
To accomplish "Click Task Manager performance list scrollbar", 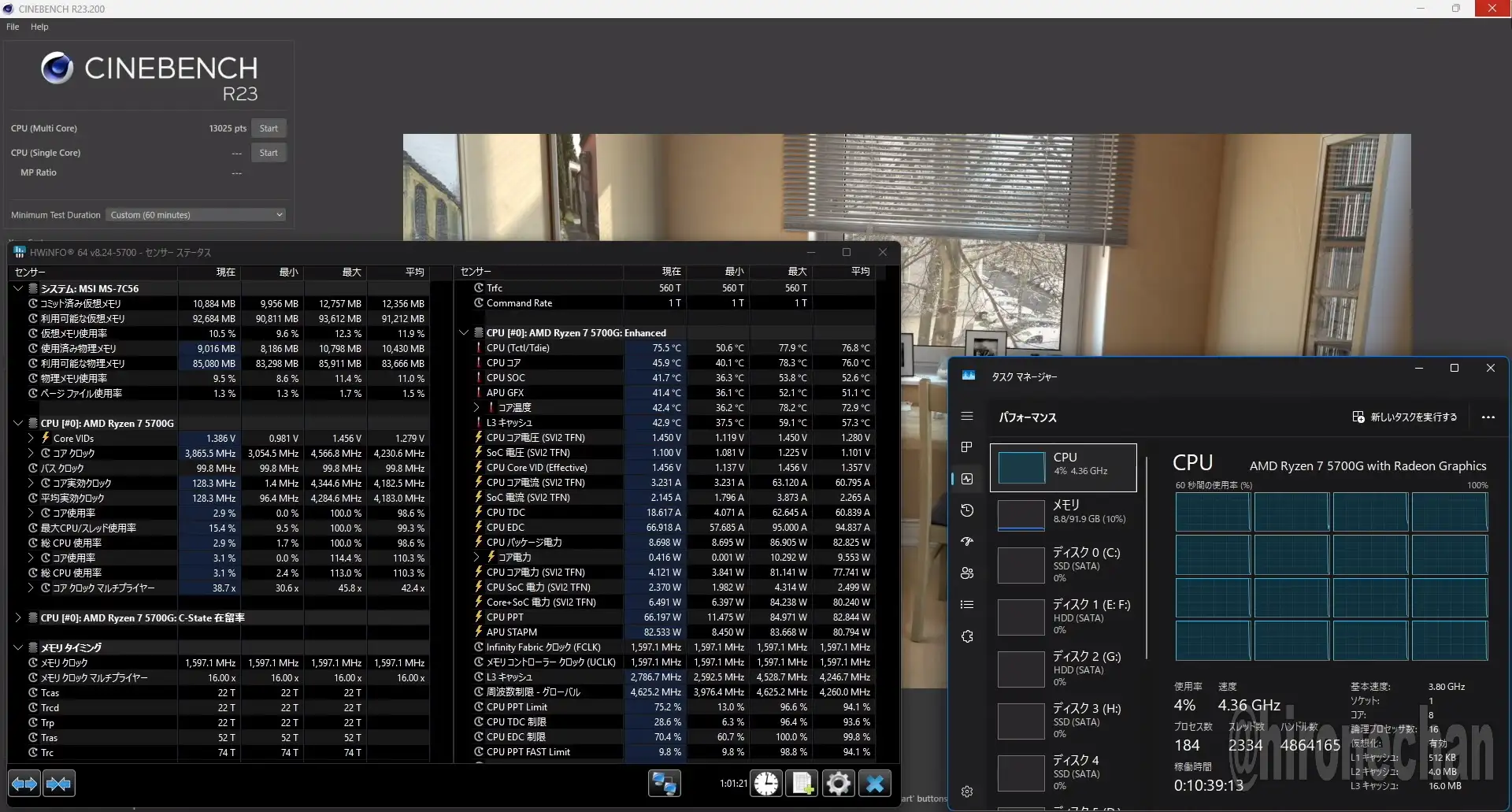I will (x=1147, y=558).
